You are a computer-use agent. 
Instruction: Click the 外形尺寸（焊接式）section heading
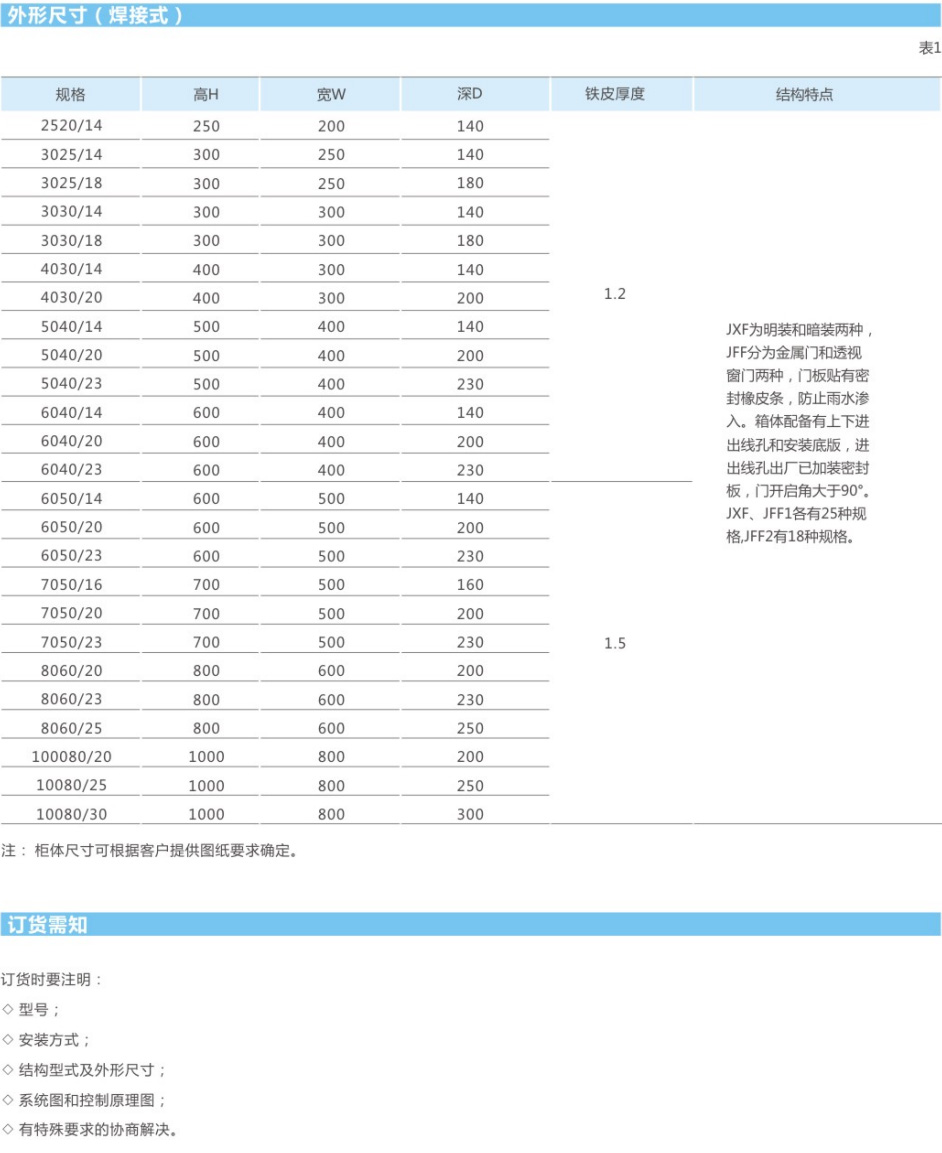click(95, 15)
